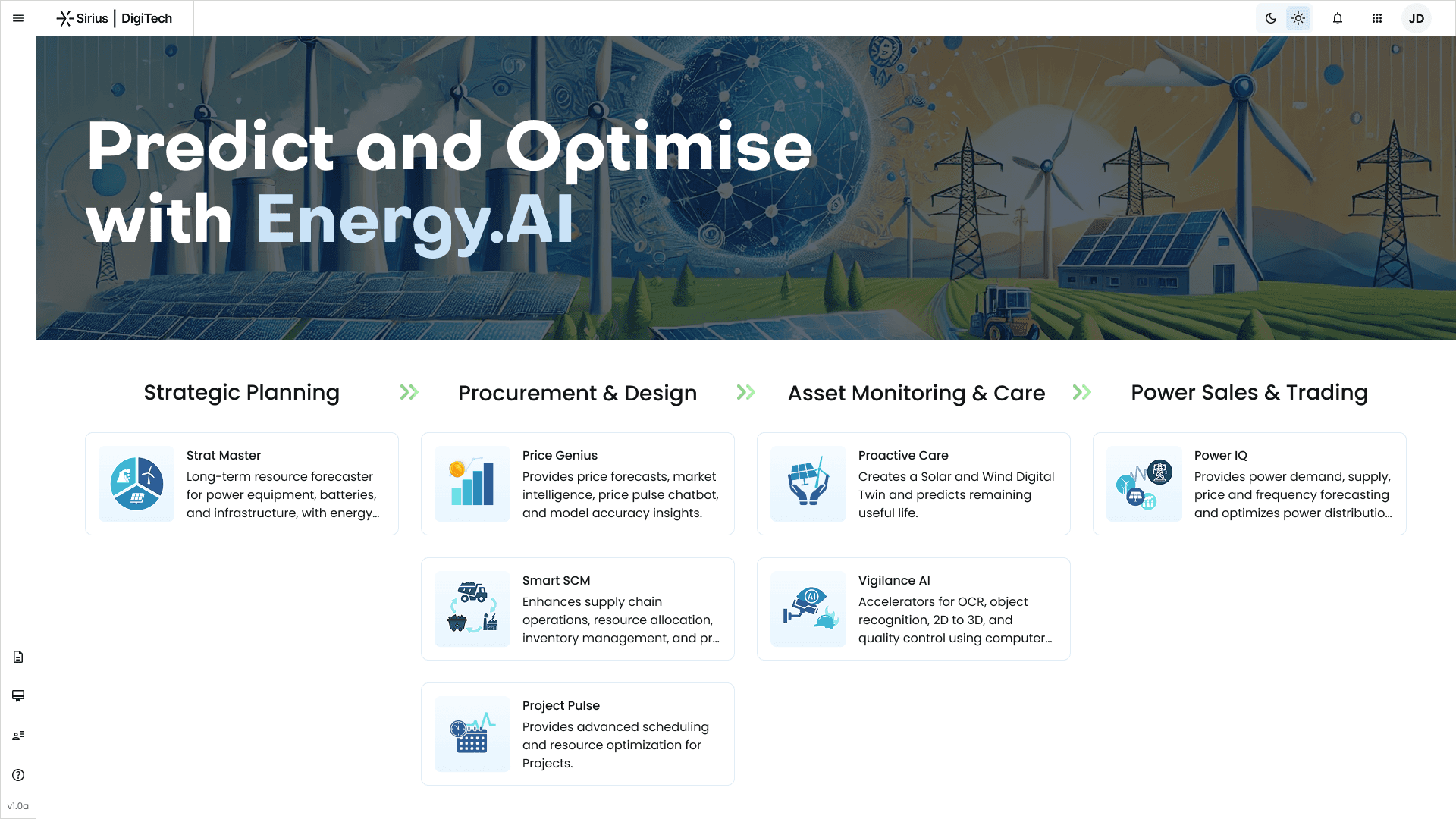Screen dimensions: 1456x819
Task: Click the Vigilance AI camera icon
Action: pos(808,609)
